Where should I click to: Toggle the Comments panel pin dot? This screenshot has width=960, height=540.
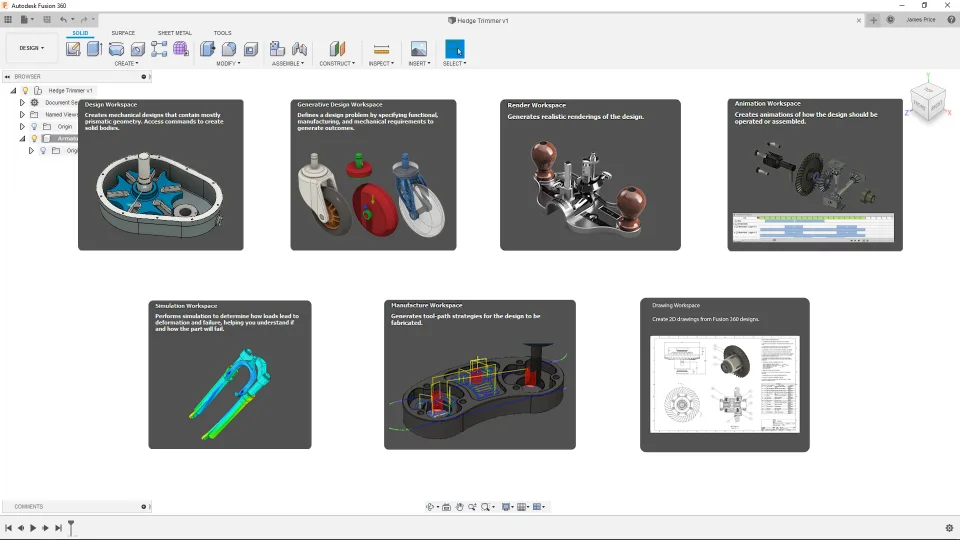pyautogui.click(x=144, y=506)
